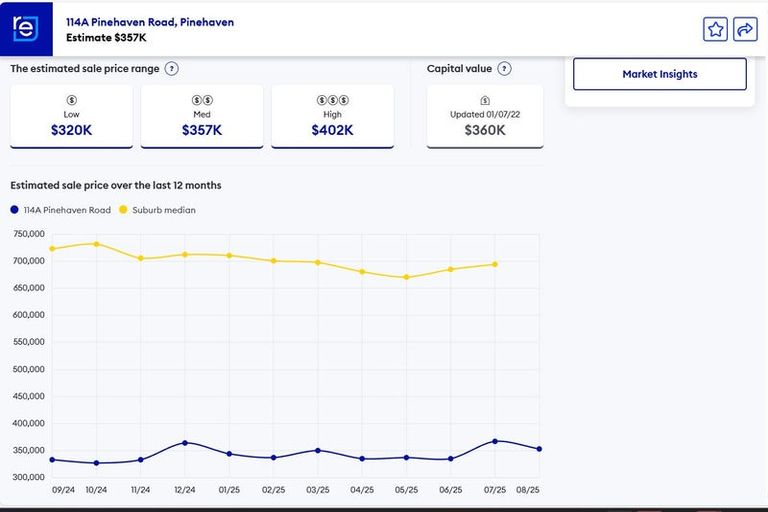Click the dollar icon on Low card
This screenshot has width=768, height=512.
point(71,100)
